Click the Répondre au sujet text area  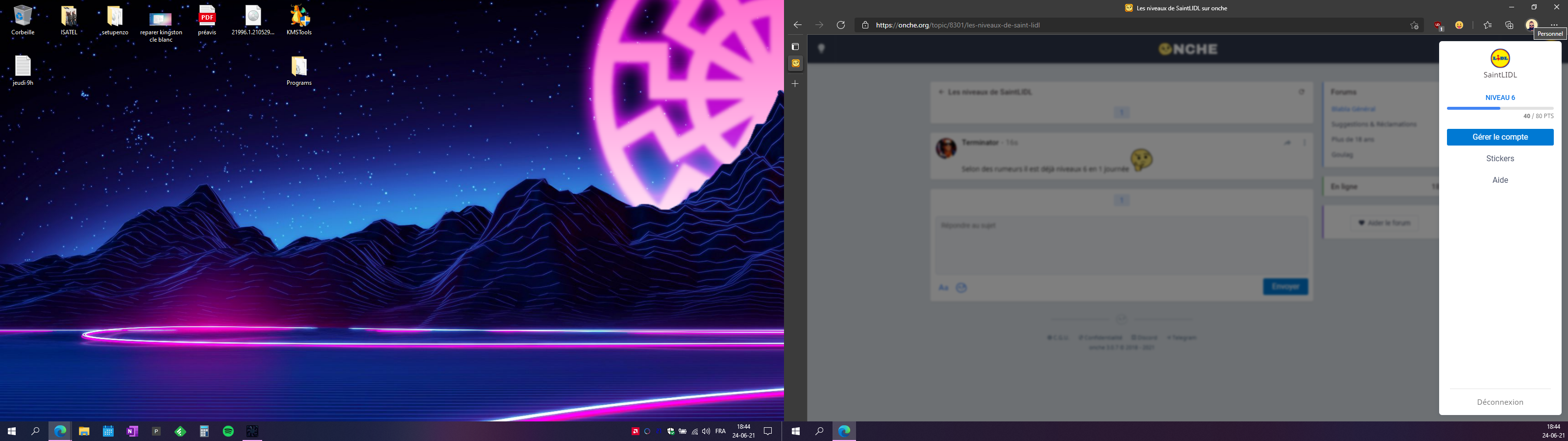point(1121,245)
